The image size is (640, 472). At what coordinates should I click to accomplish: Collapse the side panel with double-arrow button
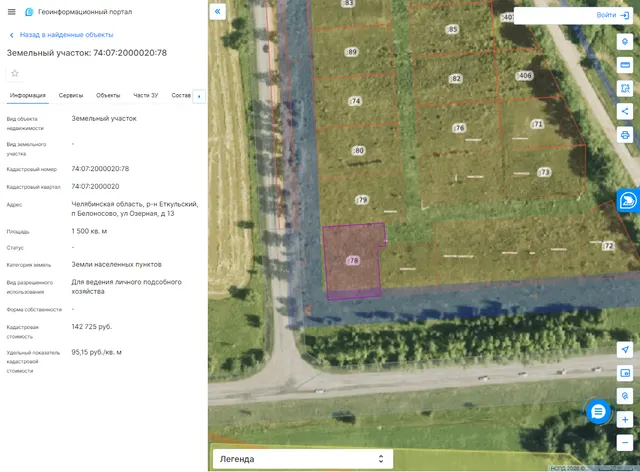(x=218, y=11)
